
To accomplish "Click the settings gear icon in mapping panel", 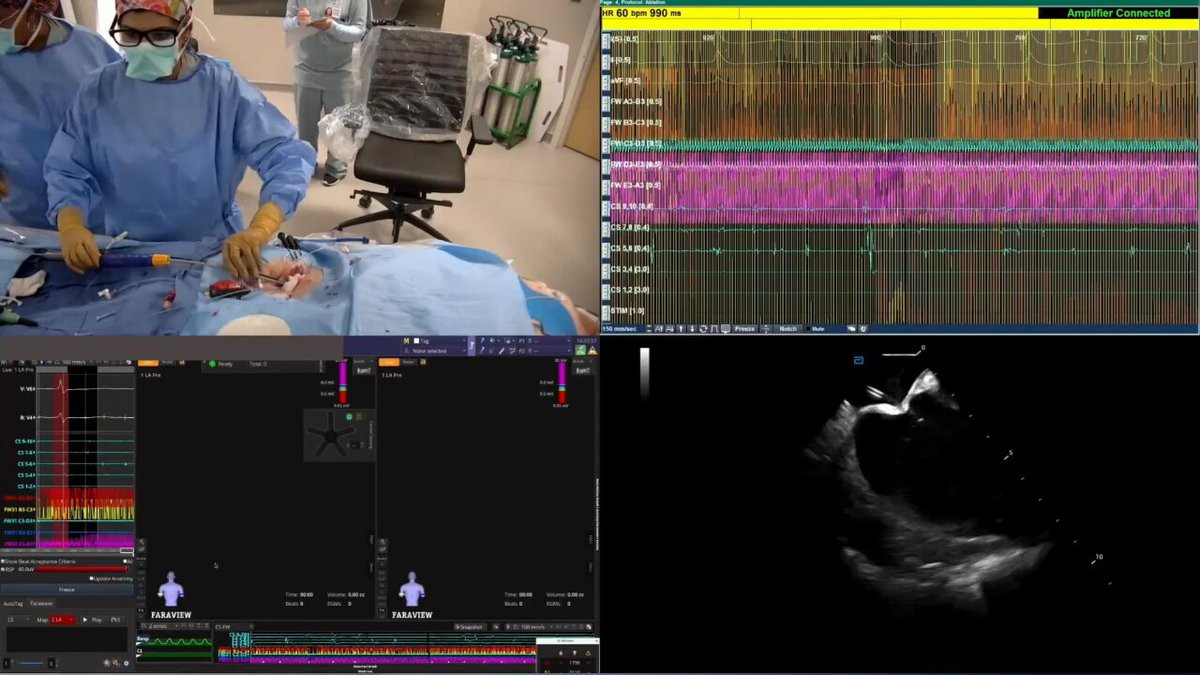I will [126, 663].
